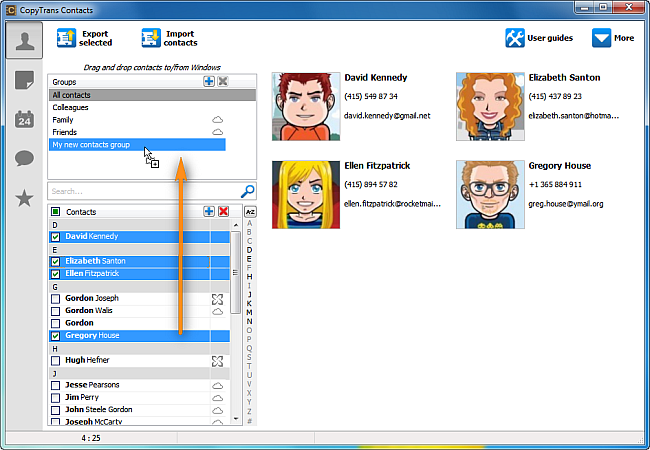
Task: Check Jesse Pearsons checkbox
Action: [x=55, y=385]
